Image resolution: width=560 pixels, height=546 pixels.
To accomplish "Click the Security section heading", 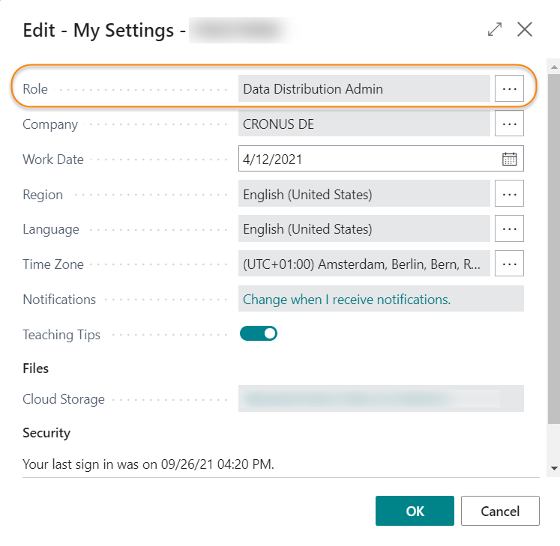I will pos(46,433).
